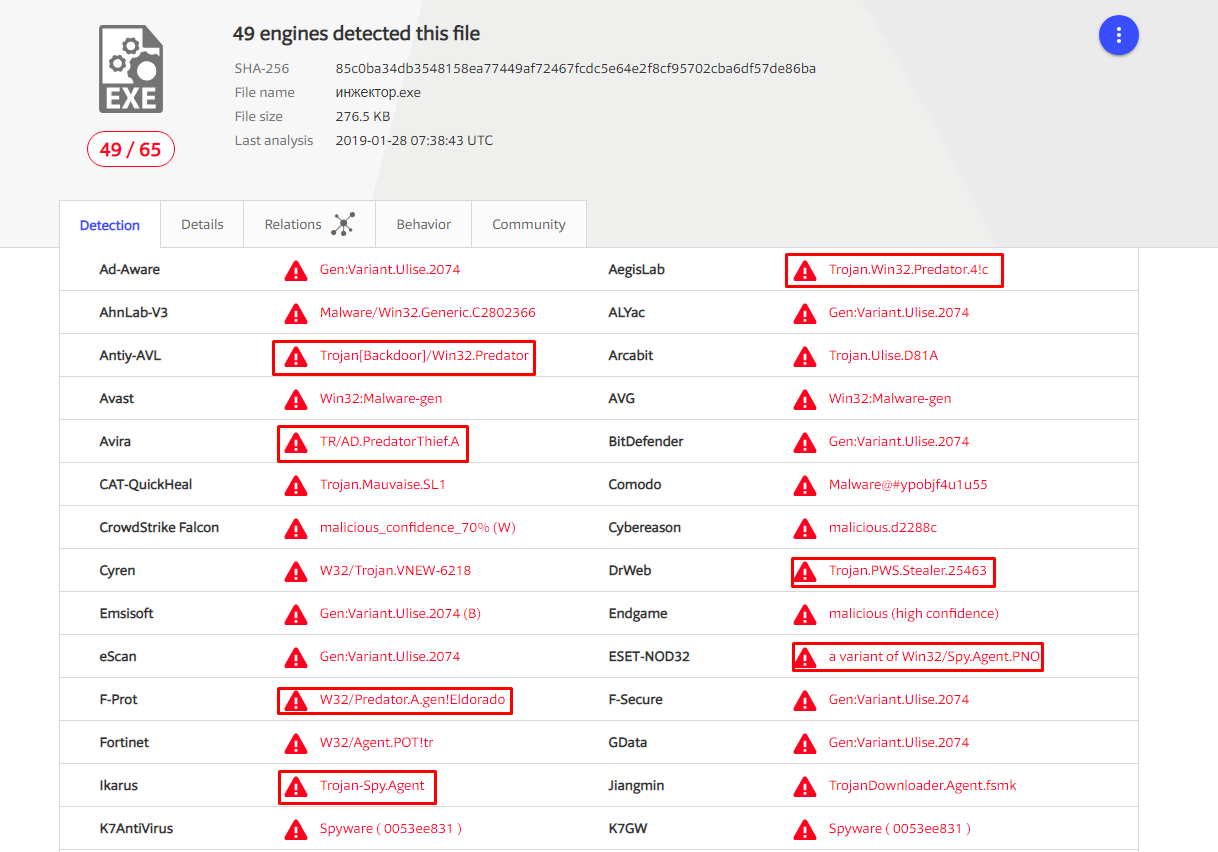Click the file name инжектор.exe
Viewport: 1218px width, 852px height.
pyautogui.click(x=378, y=92)
